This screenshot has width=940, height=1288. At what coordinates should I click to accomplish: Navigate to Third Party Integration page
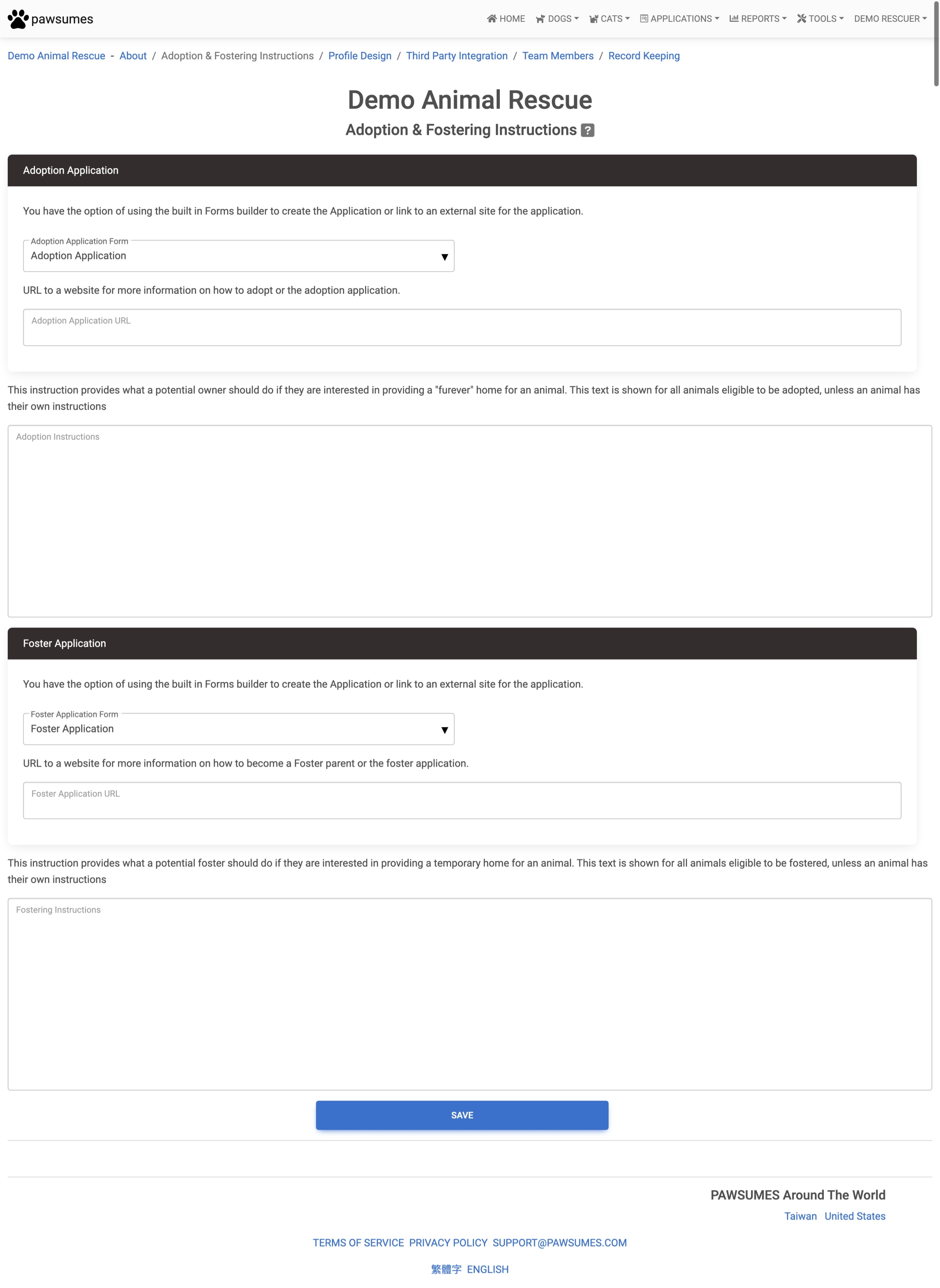click(x=456, y=55)
